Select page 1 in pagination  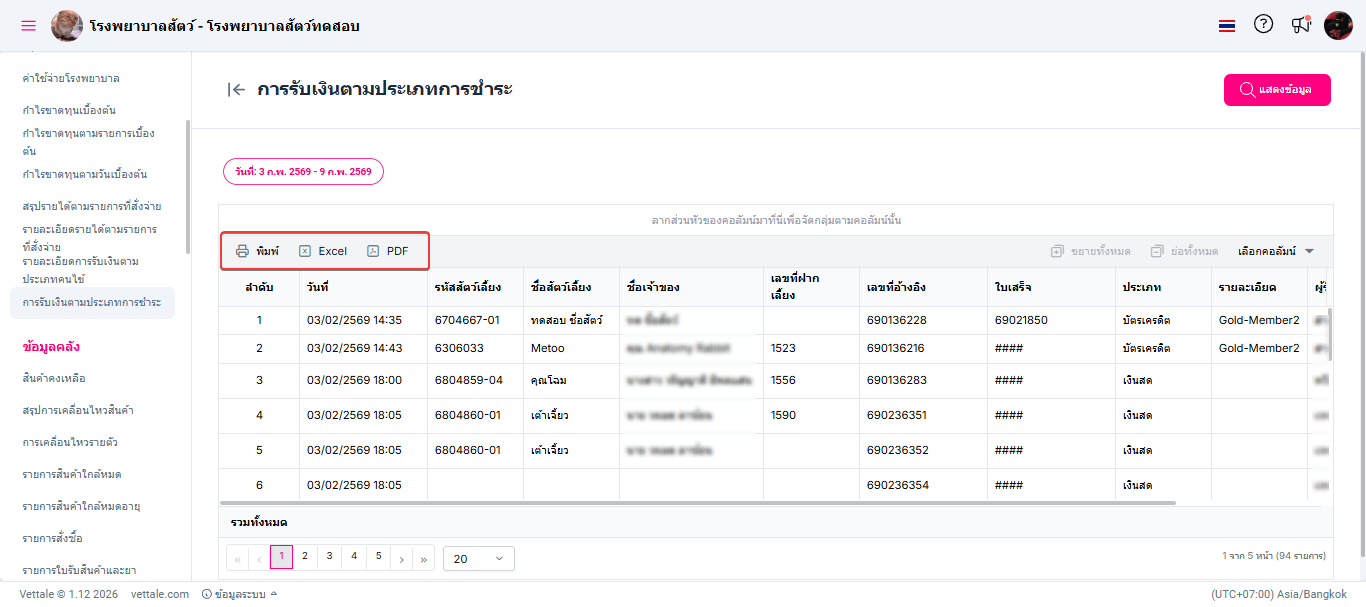click(282, 557)
